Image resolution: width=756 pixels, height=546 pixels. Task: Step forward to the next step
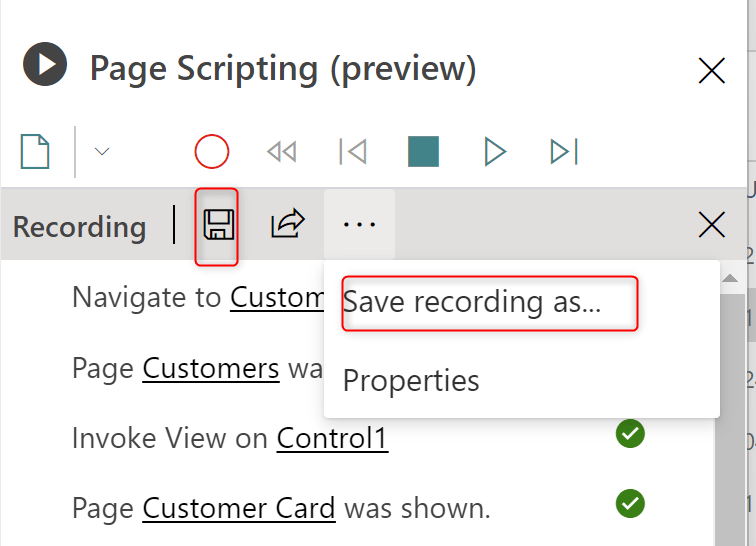click(564, 152)
